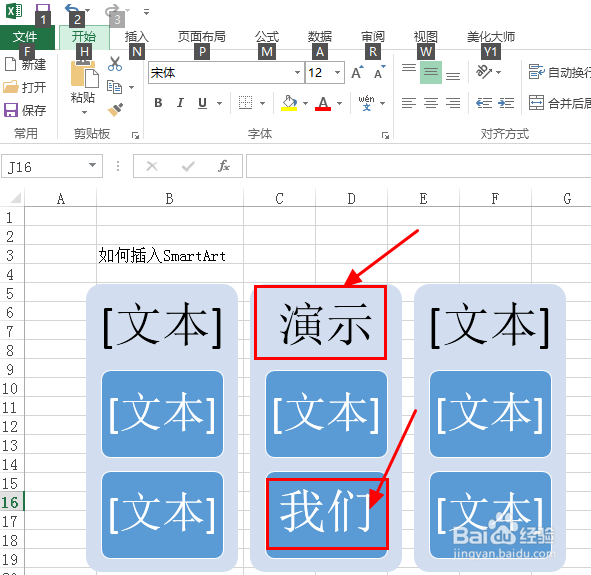Switch to the 插入 Insert tab
591x575 pixels.
click(x=137, y=37)
